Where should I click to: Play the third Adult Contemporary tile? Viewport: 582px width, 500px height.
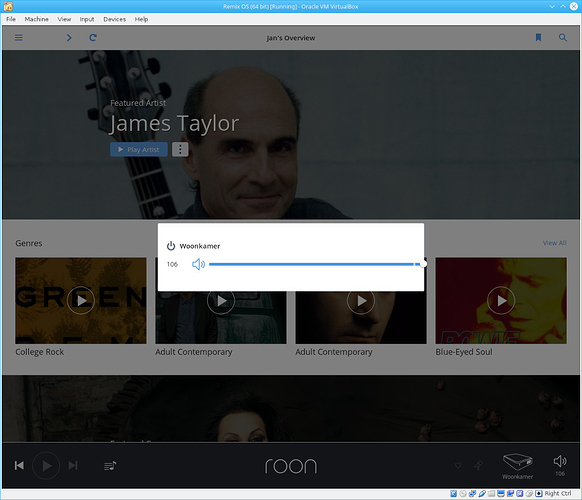coord(361,300)
